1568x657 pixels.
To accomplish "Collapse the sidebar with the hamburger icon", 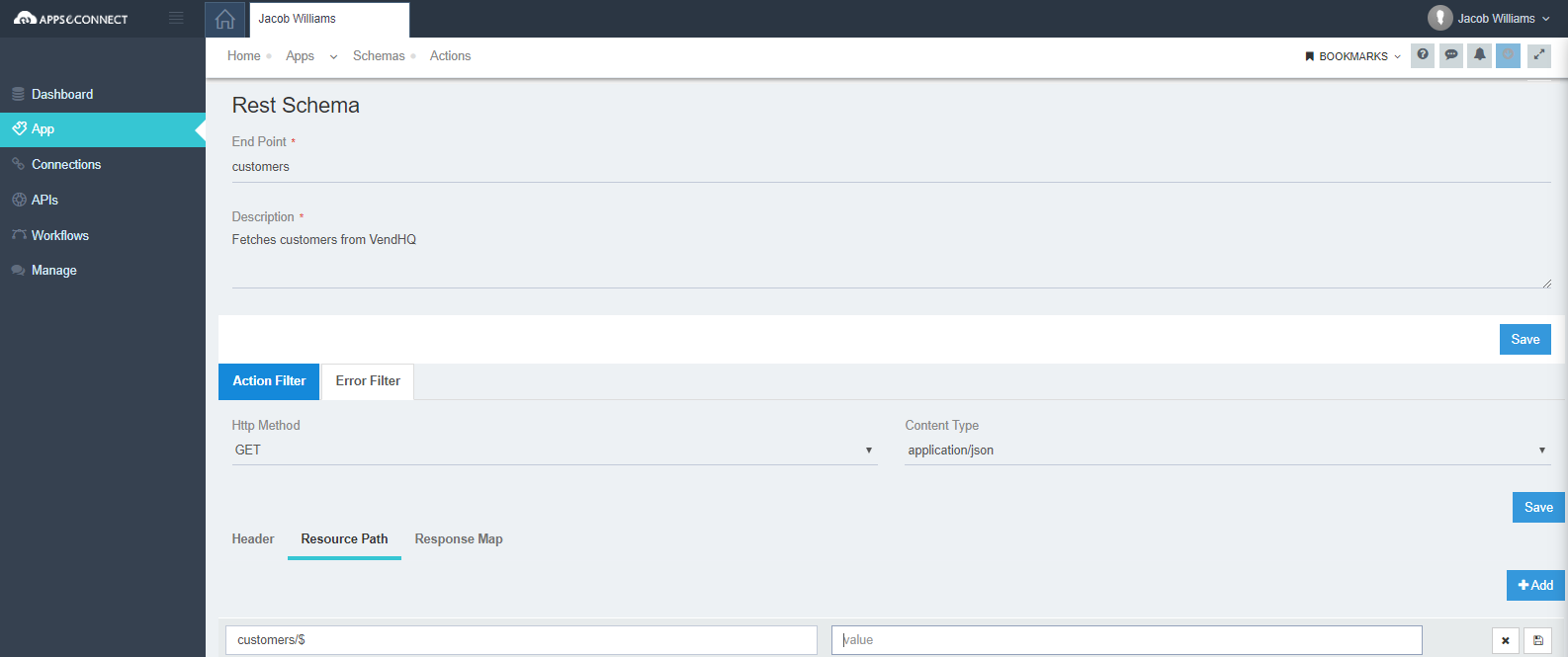I will [x=176, y=18].
